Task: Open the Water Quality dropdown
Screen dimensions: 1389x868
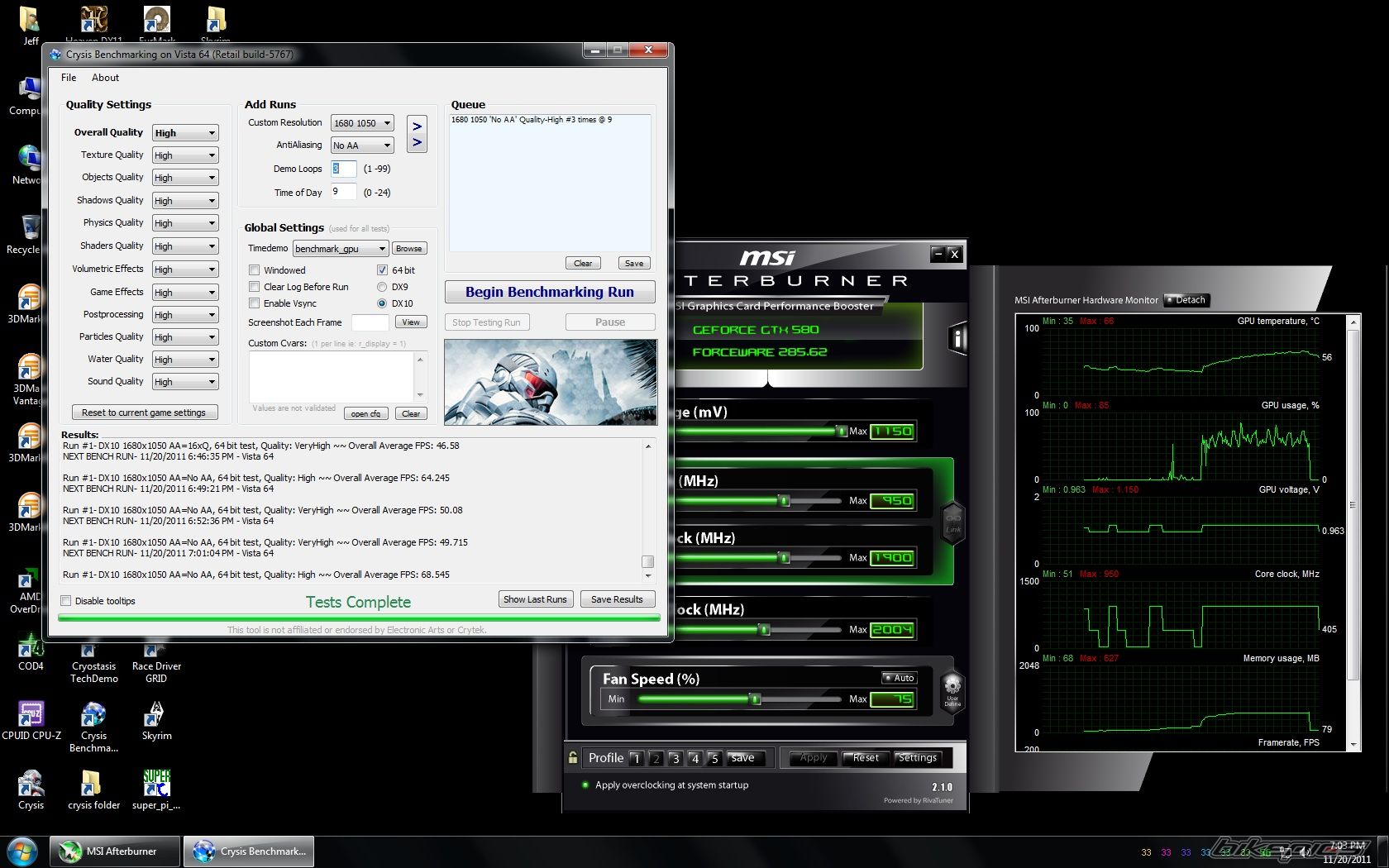Action: (185, 360)
